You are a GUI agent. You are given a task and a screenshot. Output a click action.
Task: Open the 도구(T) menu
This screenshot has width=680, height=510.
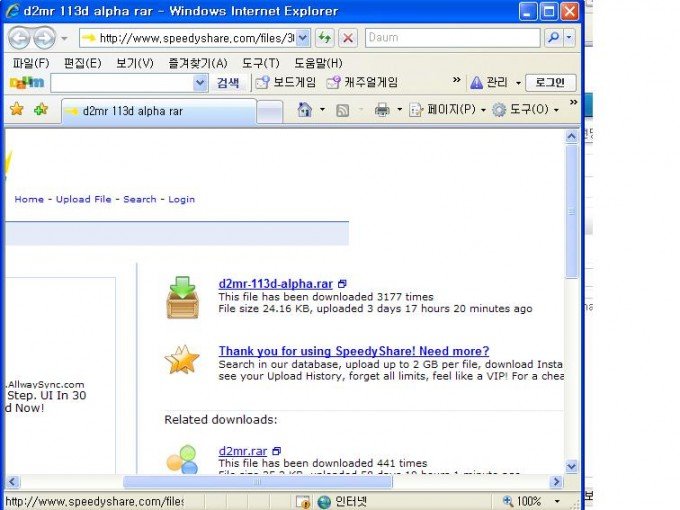[261, 63]
